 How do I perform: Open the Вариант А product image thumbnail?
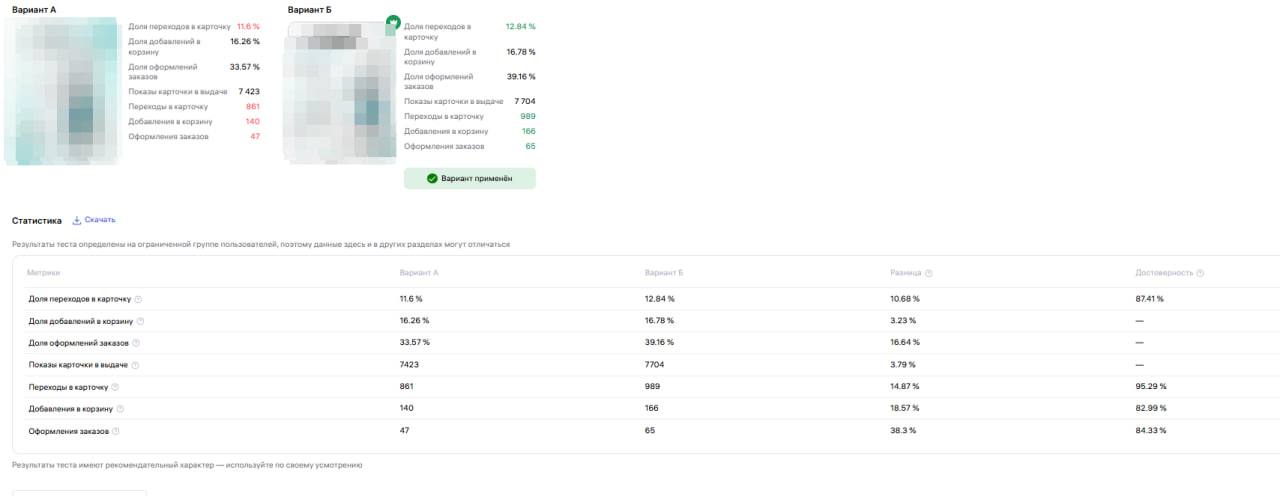(61, 92)
